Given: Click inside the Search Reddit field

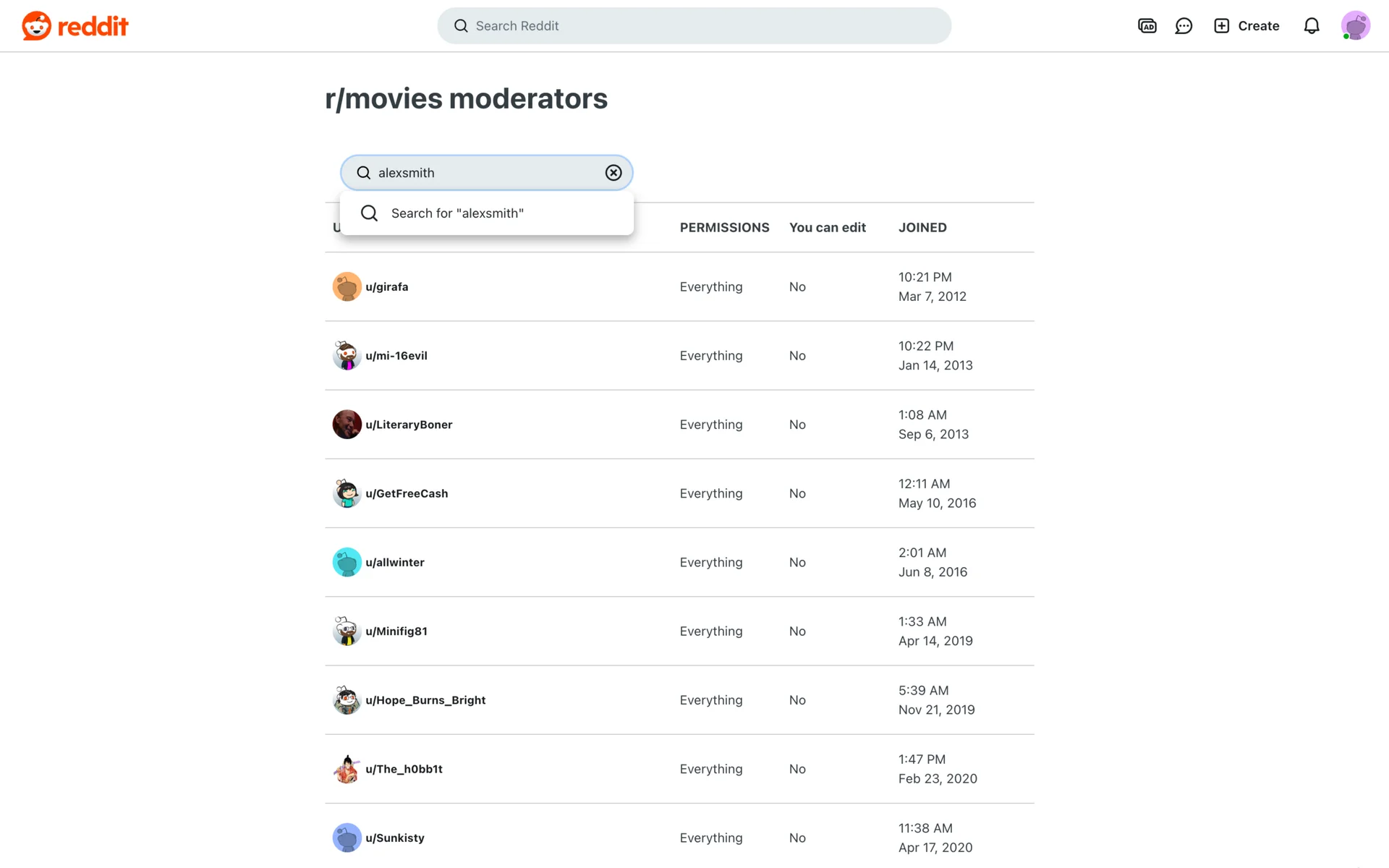Looking at the screenshot, I should (694, 26).
